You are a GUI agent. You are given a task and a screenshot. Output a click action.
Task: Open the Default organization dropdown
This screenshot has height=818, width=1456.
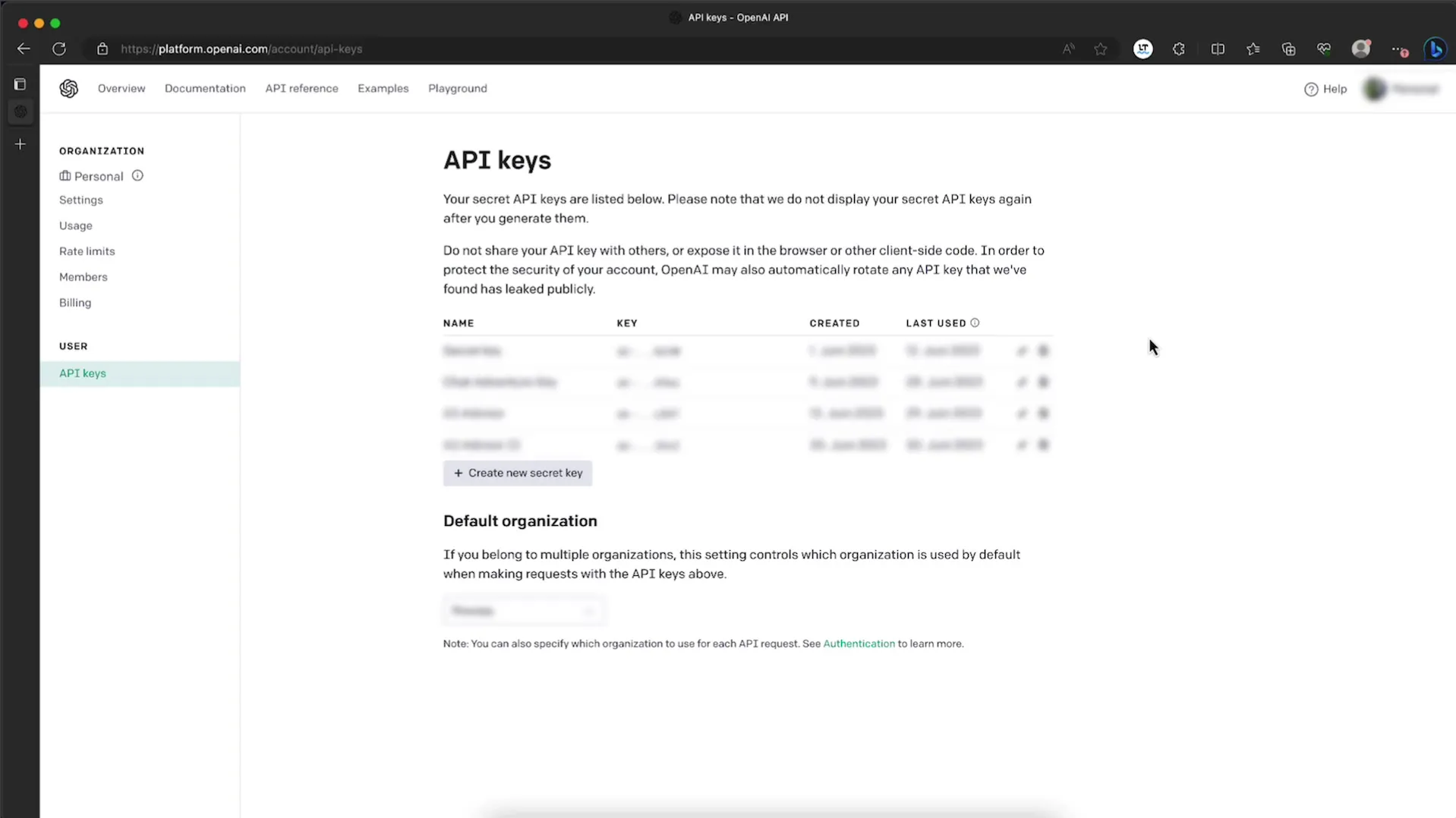[523, 611]
